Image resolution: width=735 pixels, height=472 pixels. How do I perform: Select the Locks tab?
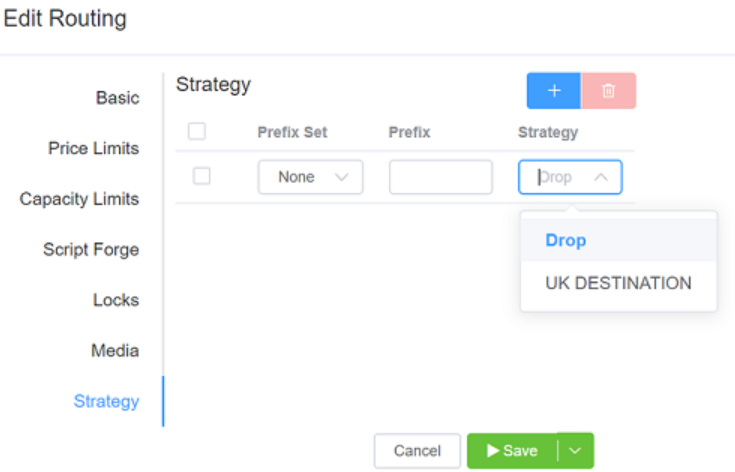116,300
